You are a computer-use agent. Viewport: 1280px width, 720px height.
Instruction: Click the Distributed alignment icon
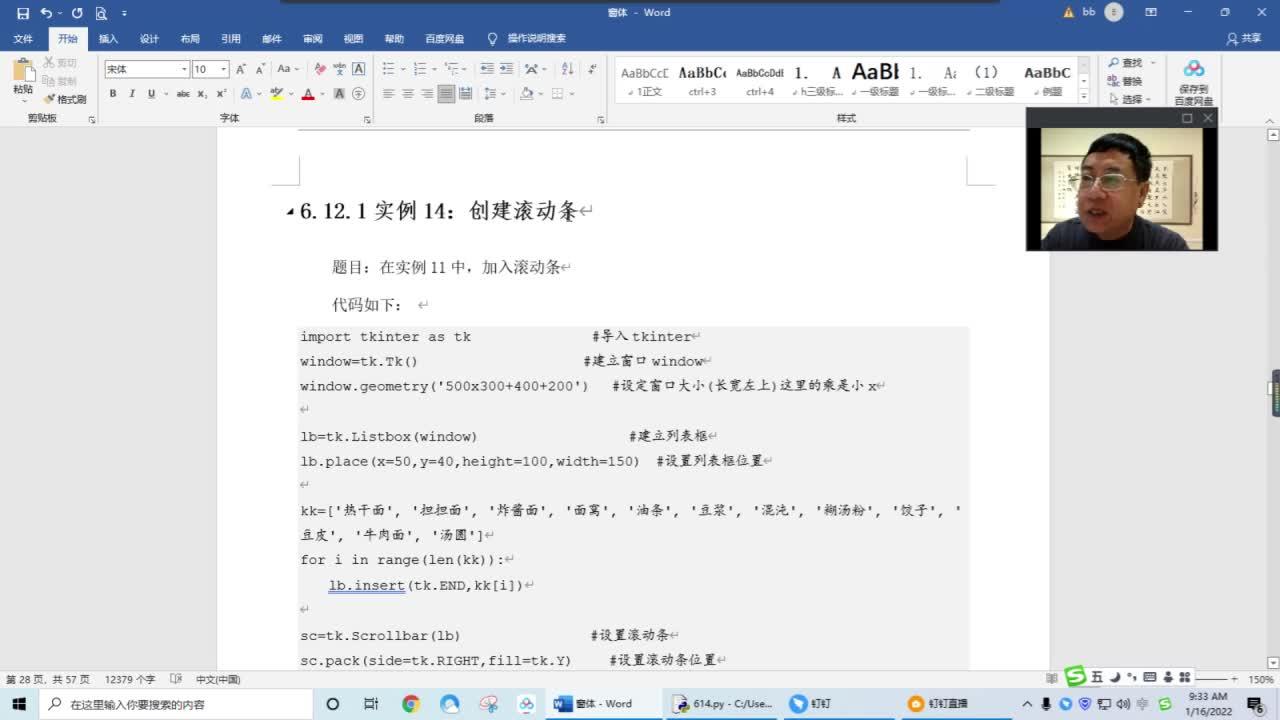(466, 94)
